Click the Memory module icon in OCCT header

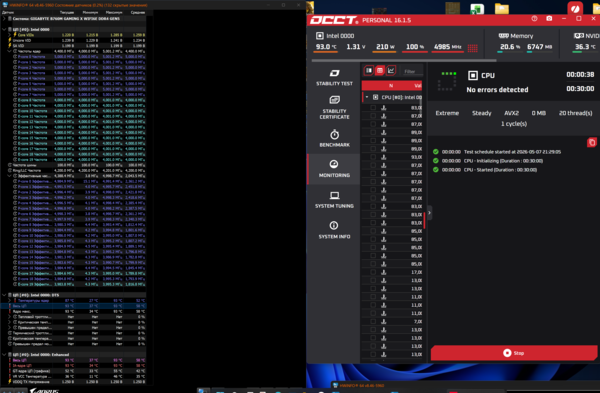click(x=504, y=36)
